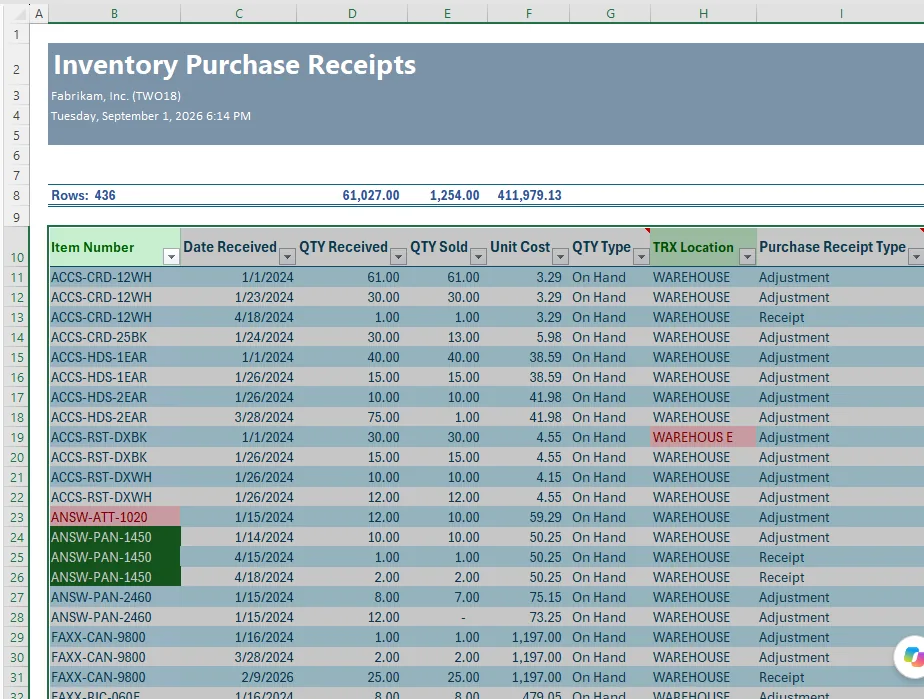Image resolution: width=924 pixels, height=699 pixels.
Task: Click ANSW-PAN-1450 dated 4/18/2024
Action: (114, 578)
